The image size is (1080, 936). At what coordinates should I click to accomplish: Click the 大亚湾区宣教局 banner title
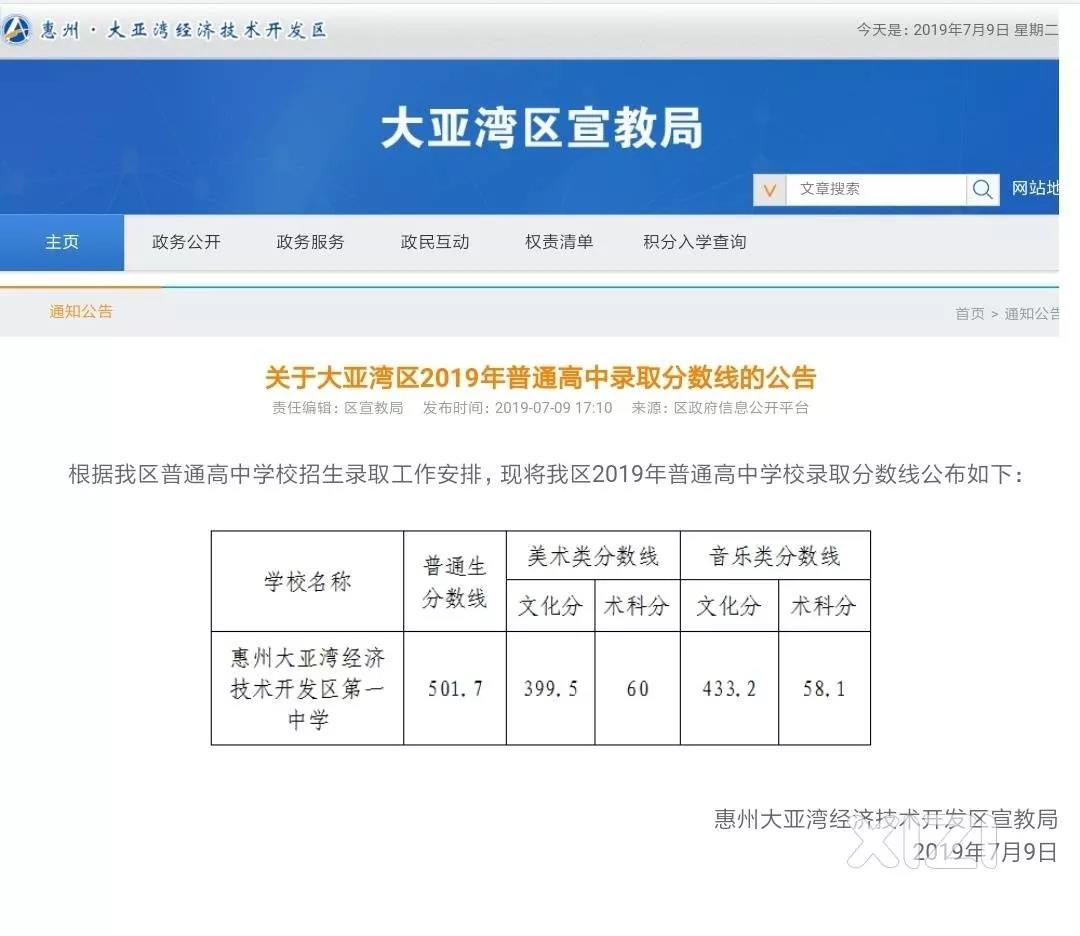point(541,128)
